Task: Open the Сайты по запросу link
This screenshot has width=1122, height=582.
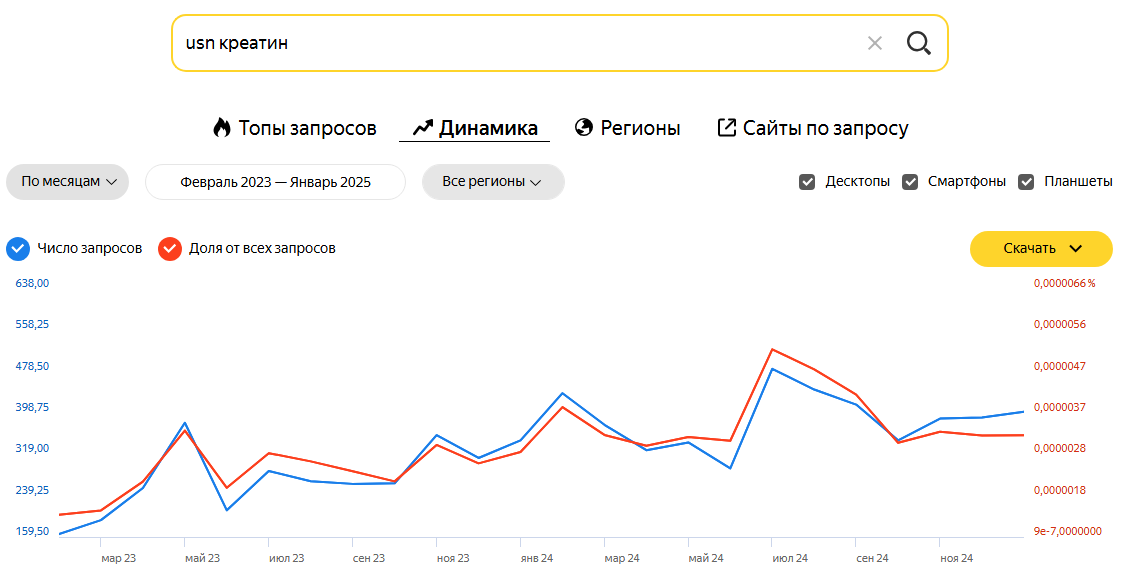Action: (x=825, y=128)
